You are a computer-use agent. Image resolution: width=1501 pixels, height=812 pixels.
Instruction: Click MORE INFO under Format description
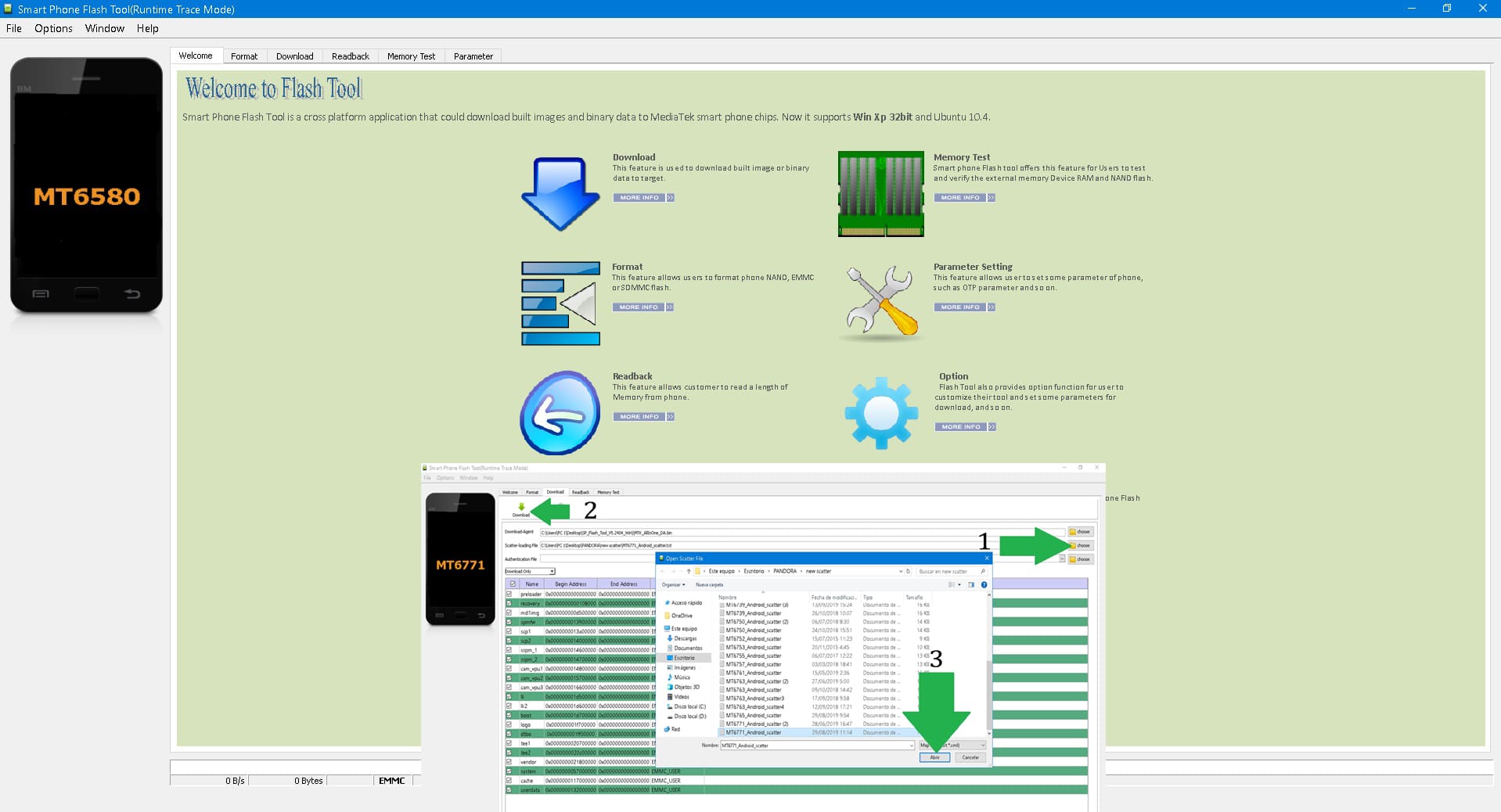639,307
